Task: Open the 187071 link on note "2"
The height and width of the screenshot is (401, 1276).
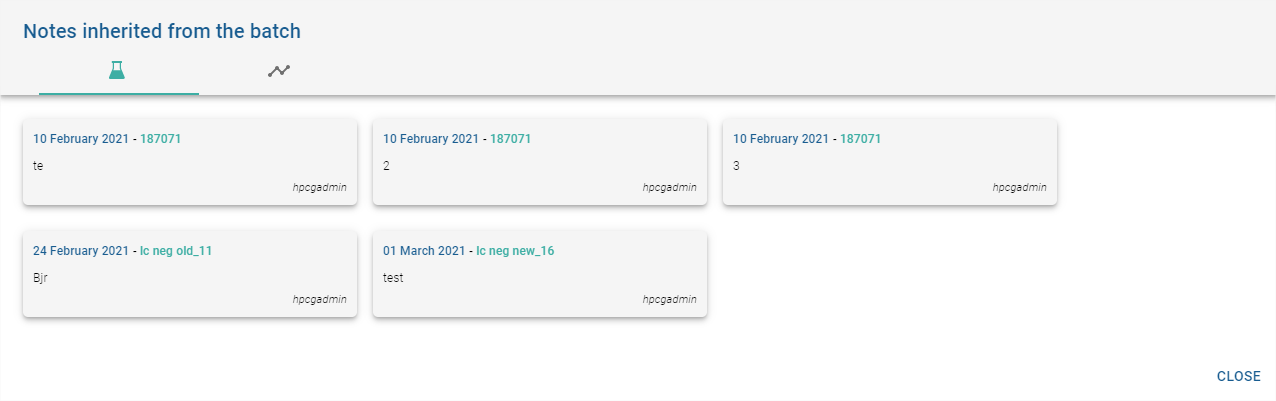Action: 510,139
